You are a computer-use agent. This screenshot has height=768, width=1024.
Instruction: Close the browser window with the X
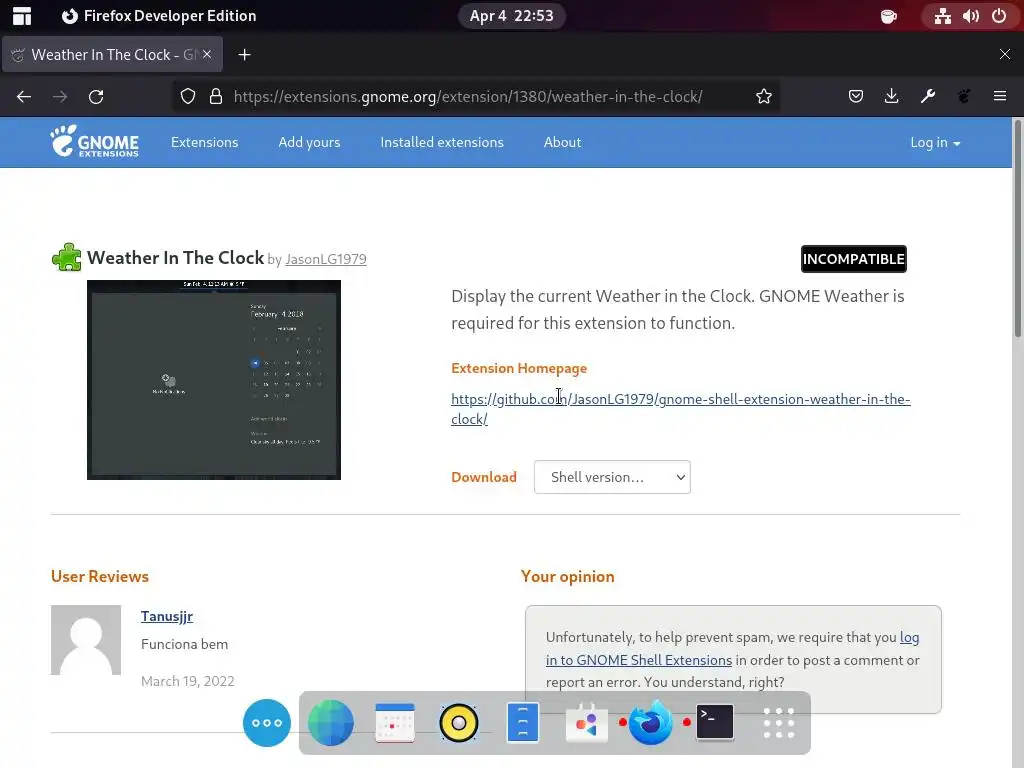click(1004, 54)
